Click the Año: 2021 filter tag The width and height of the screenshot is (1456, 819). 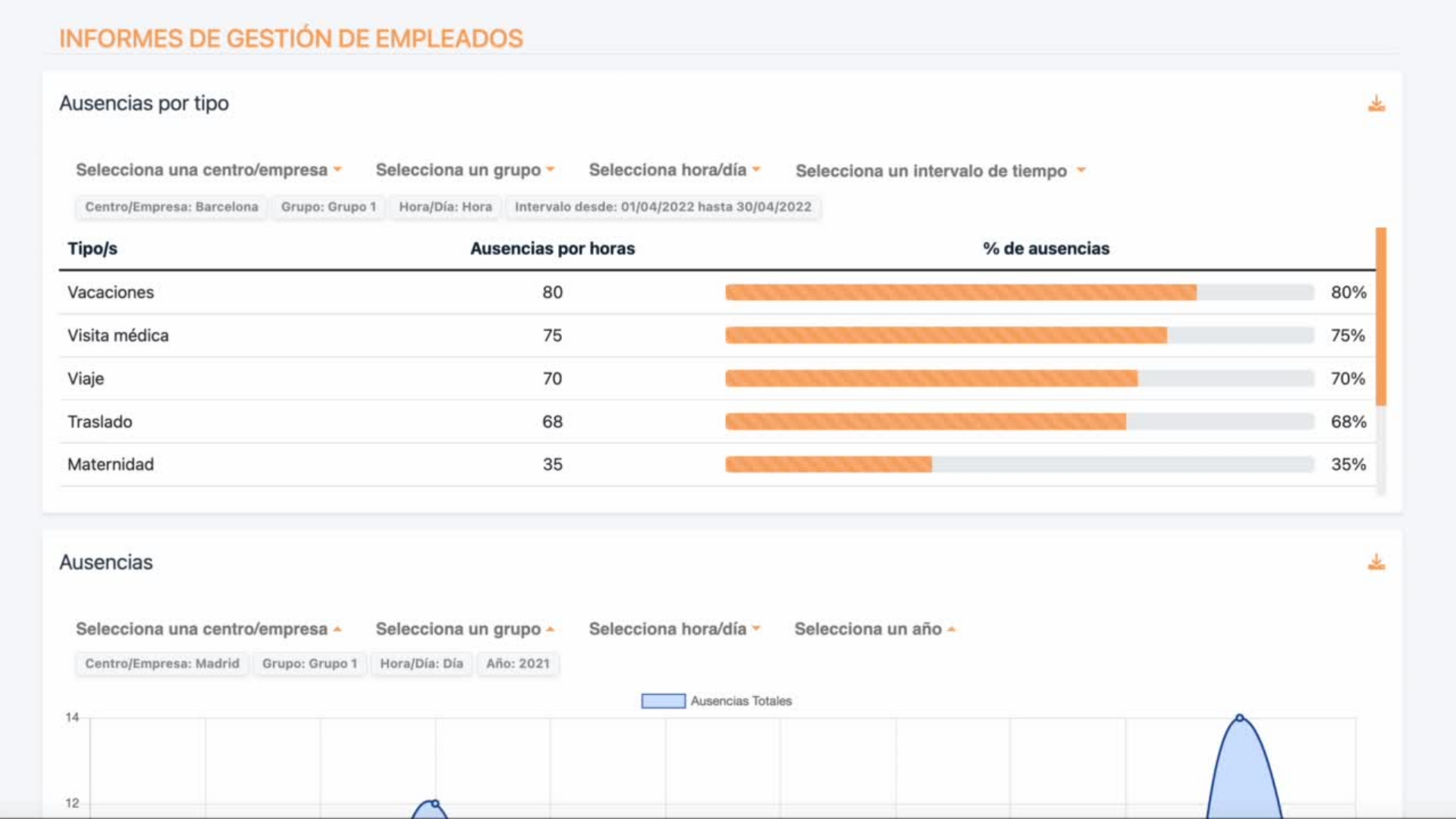(x=518, y=664)
